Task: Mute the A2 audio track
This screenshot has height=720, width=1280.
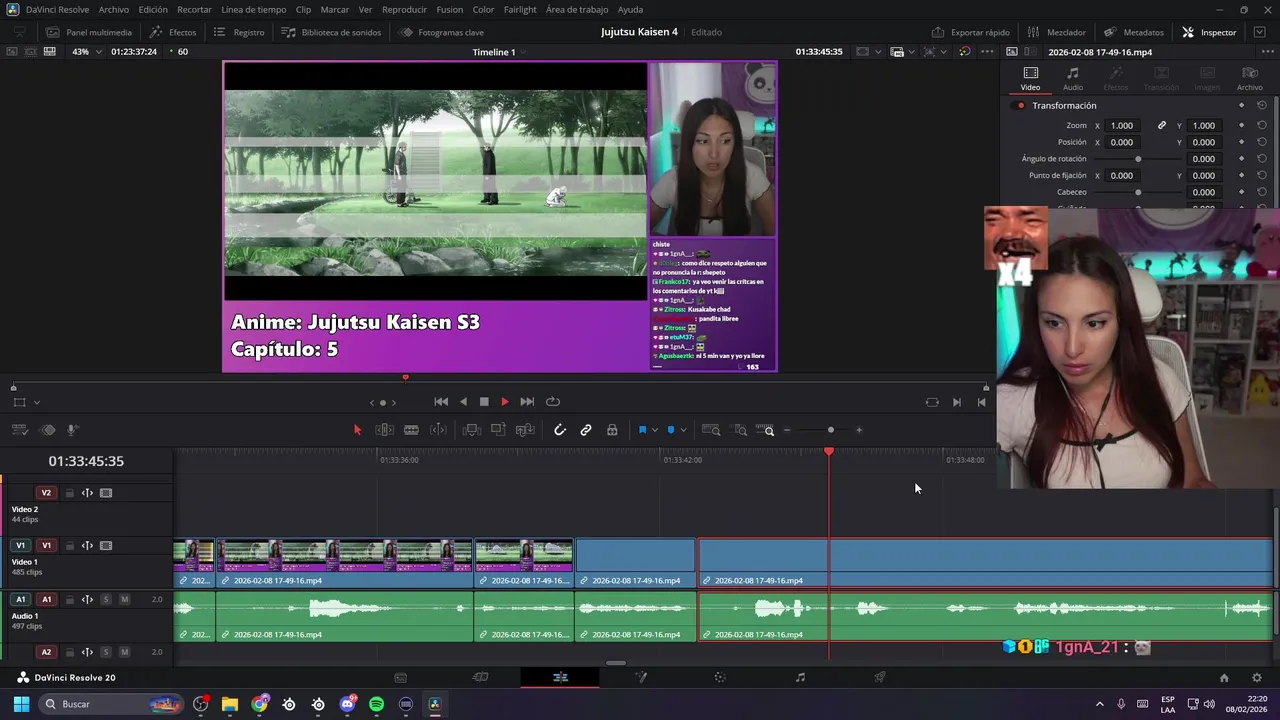Action: pyautogui.click(x=124, y=652)
